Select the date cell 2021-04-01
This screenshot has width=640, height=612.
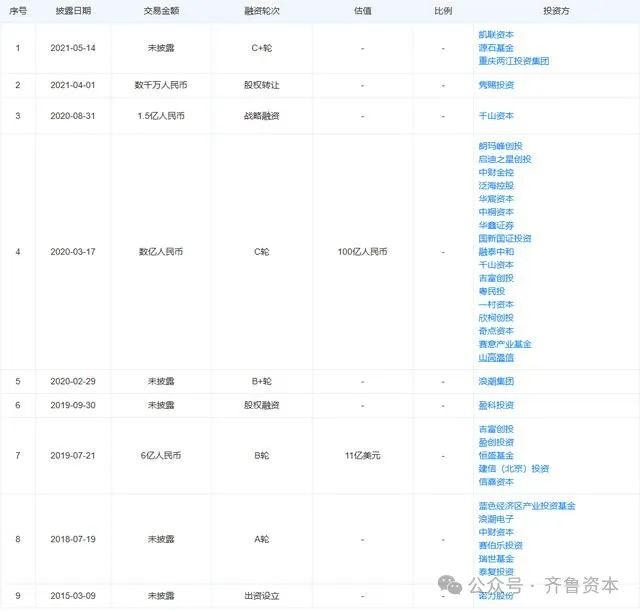73,85
